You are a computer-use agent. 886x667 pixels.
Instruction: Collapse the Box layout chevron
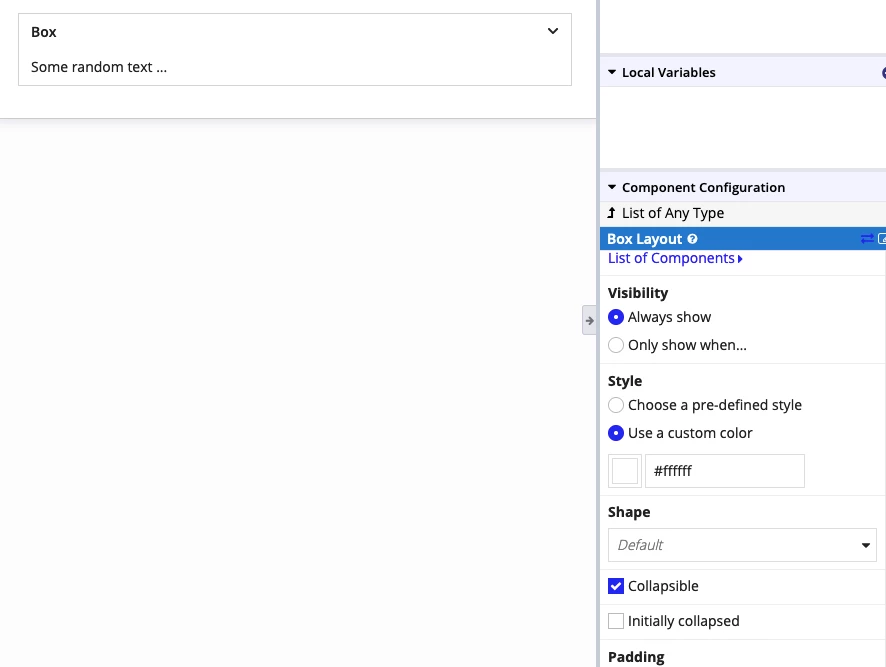(x=553, y=31)
